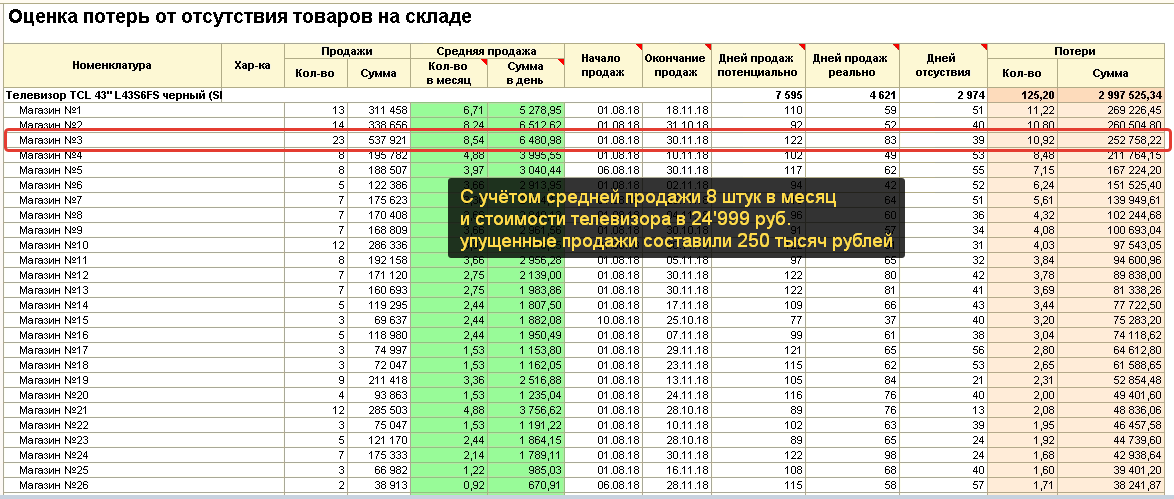The height and width of the screenshot is (499, 1174).
Task: Click sales sum 188 507 for Магазин №5
Action: 387,170
